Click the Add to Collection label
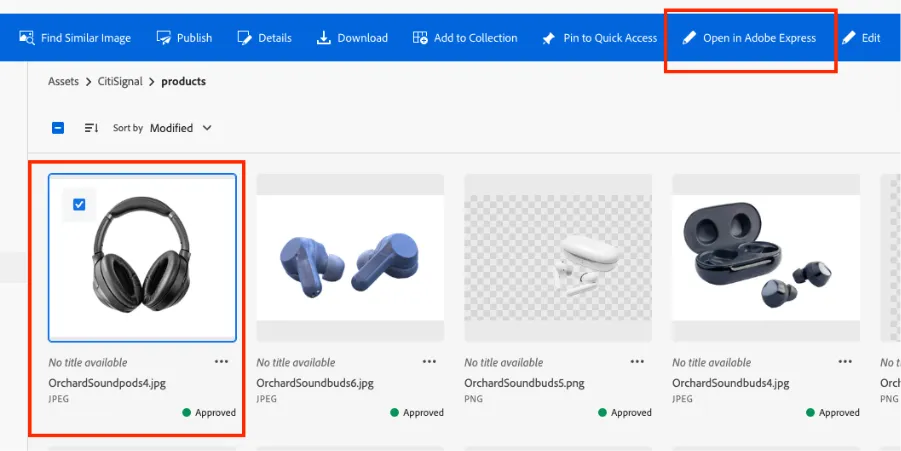Screen dimensions: 901x451 476,38
